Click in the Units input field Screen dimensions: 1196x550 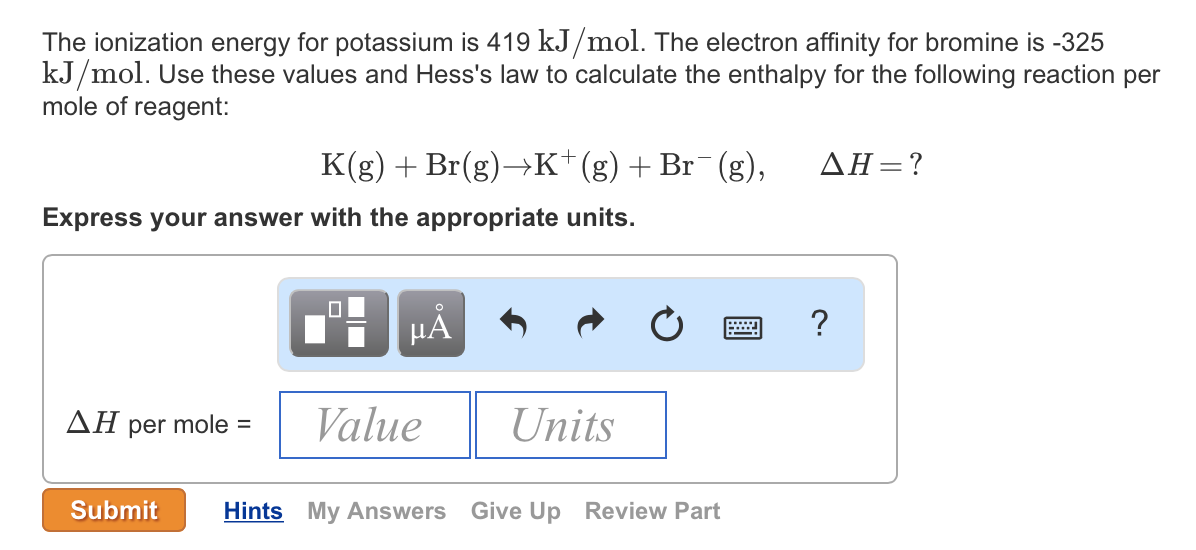(x=571, y=425)
